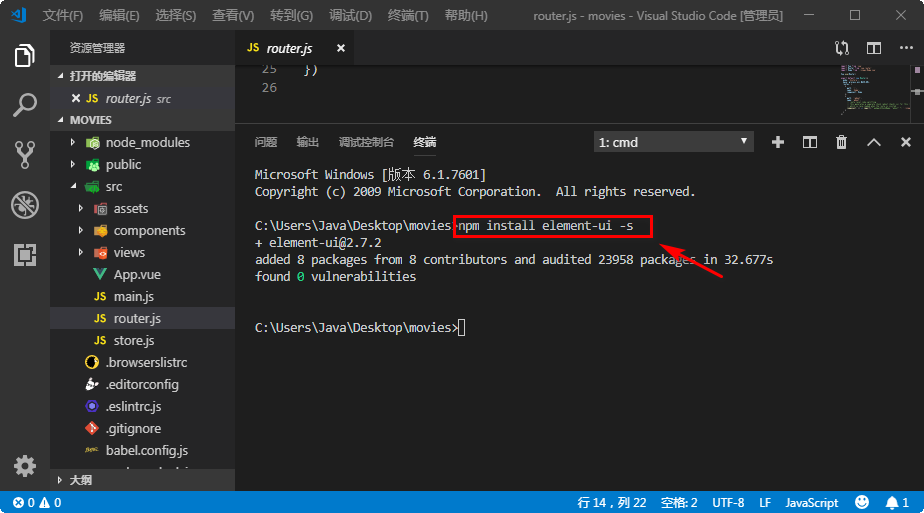Screen dimensions: 924x513
Task: Open editor More Actions ellipsis
Action: coord(906,48)
